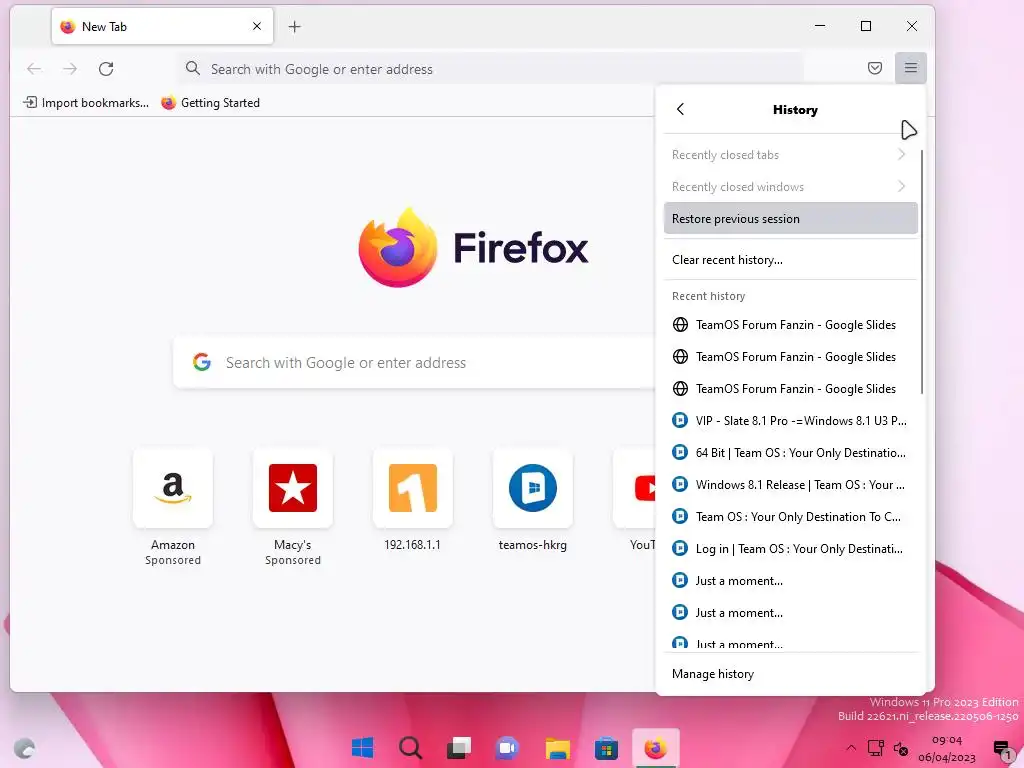
Task: Open VIP - Slate 8.1 Pro history entry
Action: pyautogui.click(x=790, y=421)
